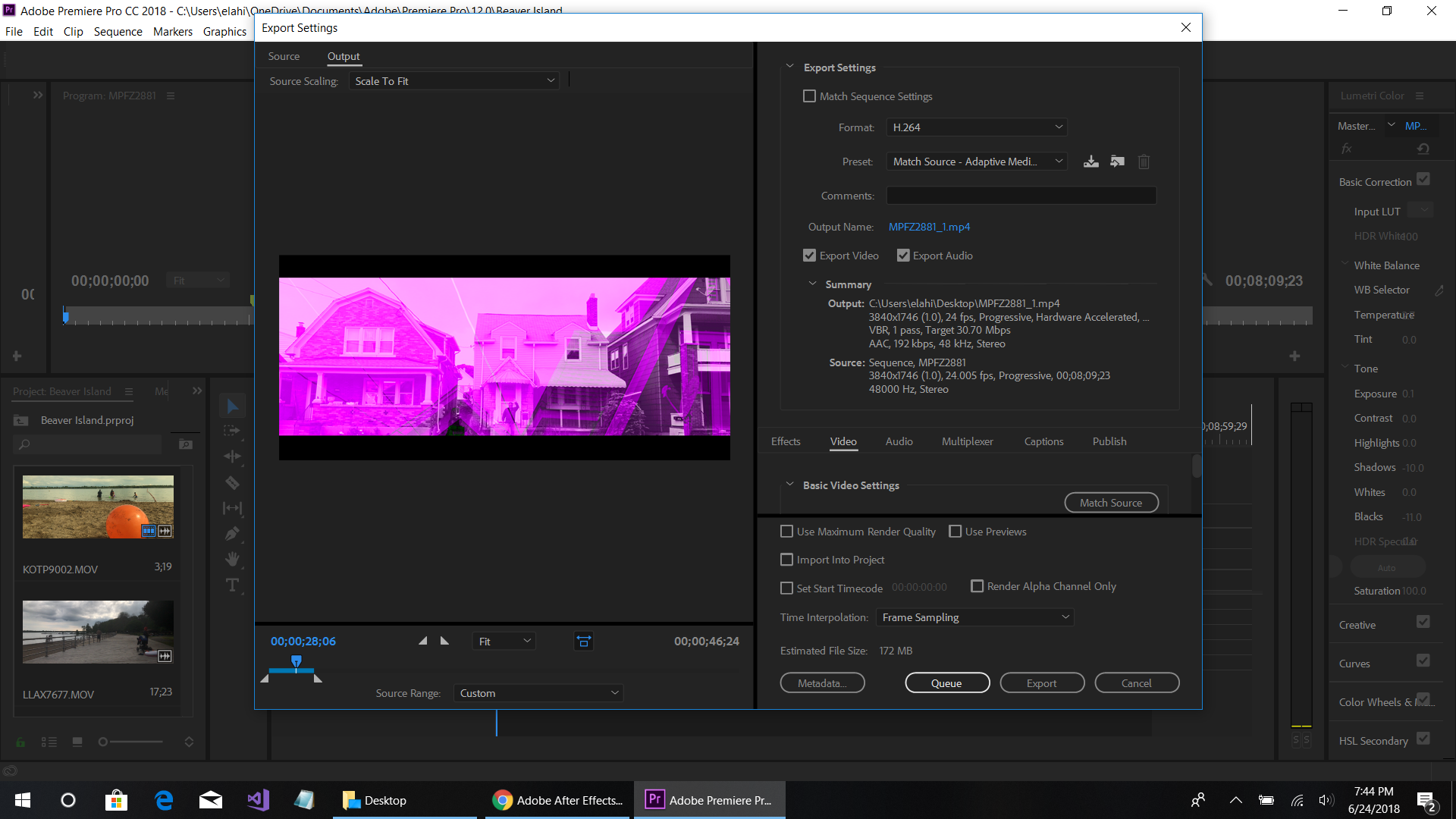
Task: Select the Video tab in export settings
Action: [x=843, y=441]
